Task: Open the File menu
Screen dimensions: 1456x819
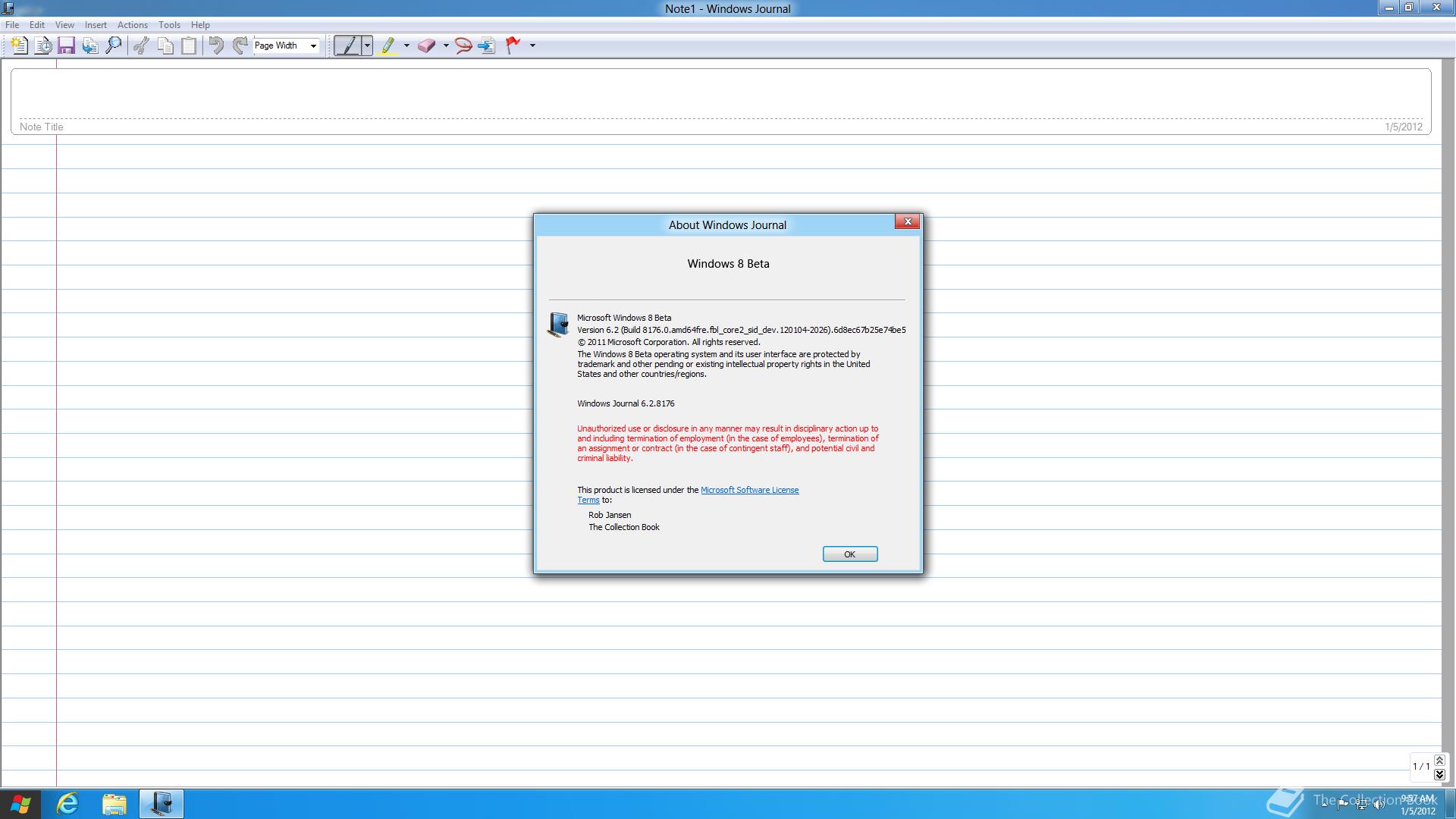Action: pos(12,25)
